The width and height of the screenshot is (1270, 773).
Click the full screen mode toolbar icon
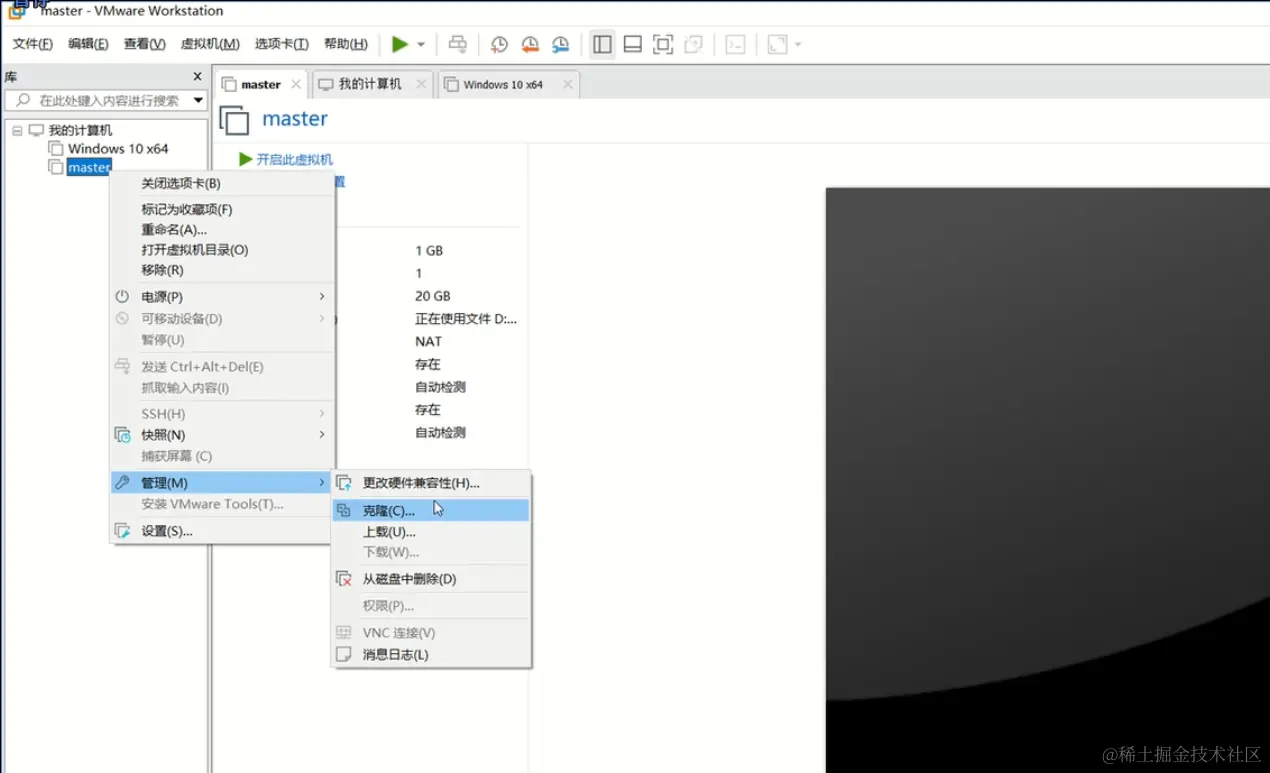coord(662,44)
